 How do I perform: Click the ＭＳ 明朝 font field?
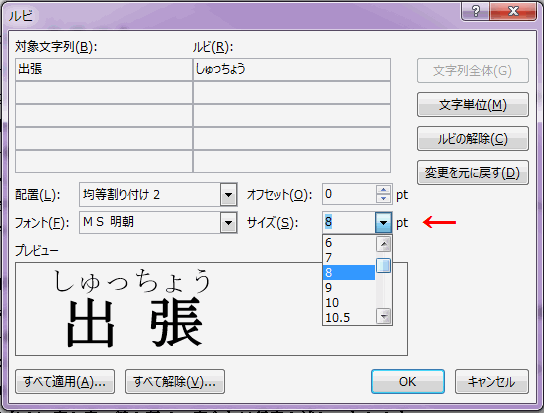[x=150, y=222]
